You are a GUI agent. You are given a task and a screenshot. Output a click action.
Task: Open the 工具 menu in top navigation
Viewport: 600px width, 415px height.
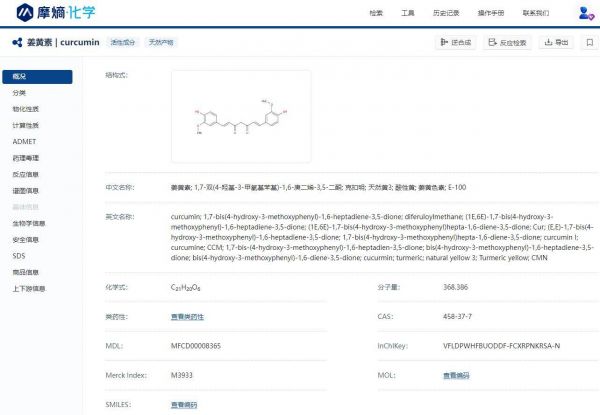[407, 13]
